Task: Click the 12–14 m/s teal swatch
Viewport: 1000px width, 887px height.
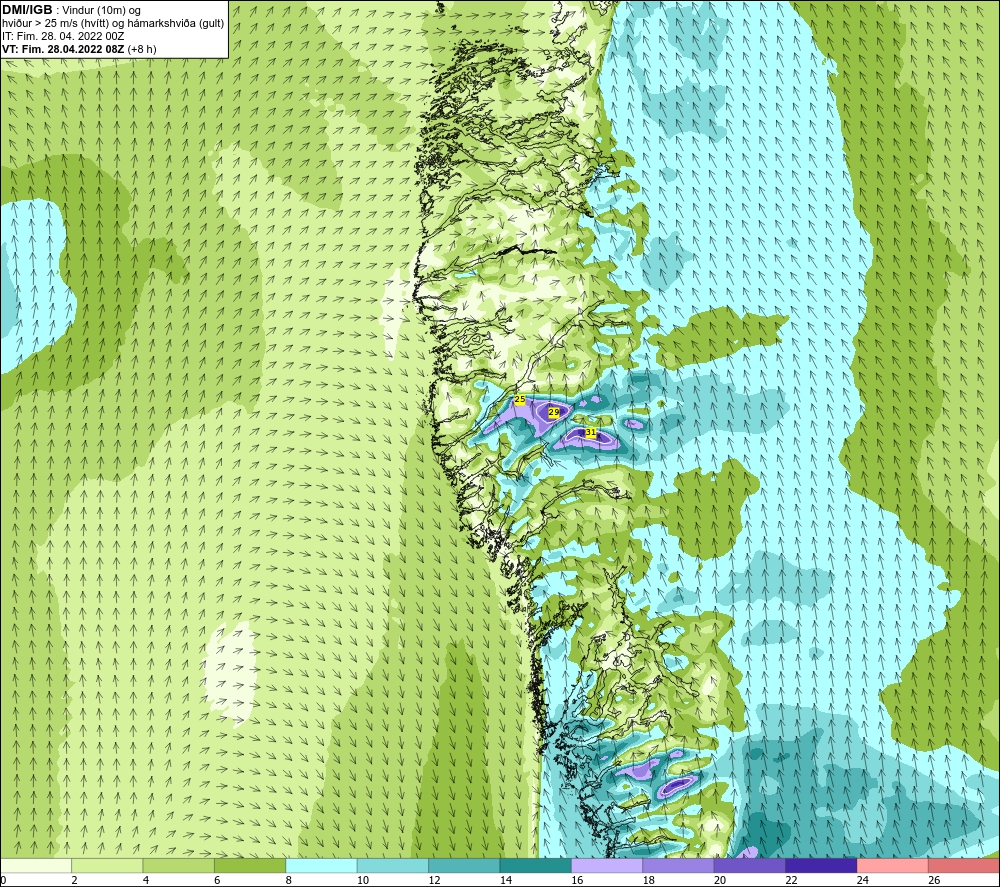Action: 464,865
